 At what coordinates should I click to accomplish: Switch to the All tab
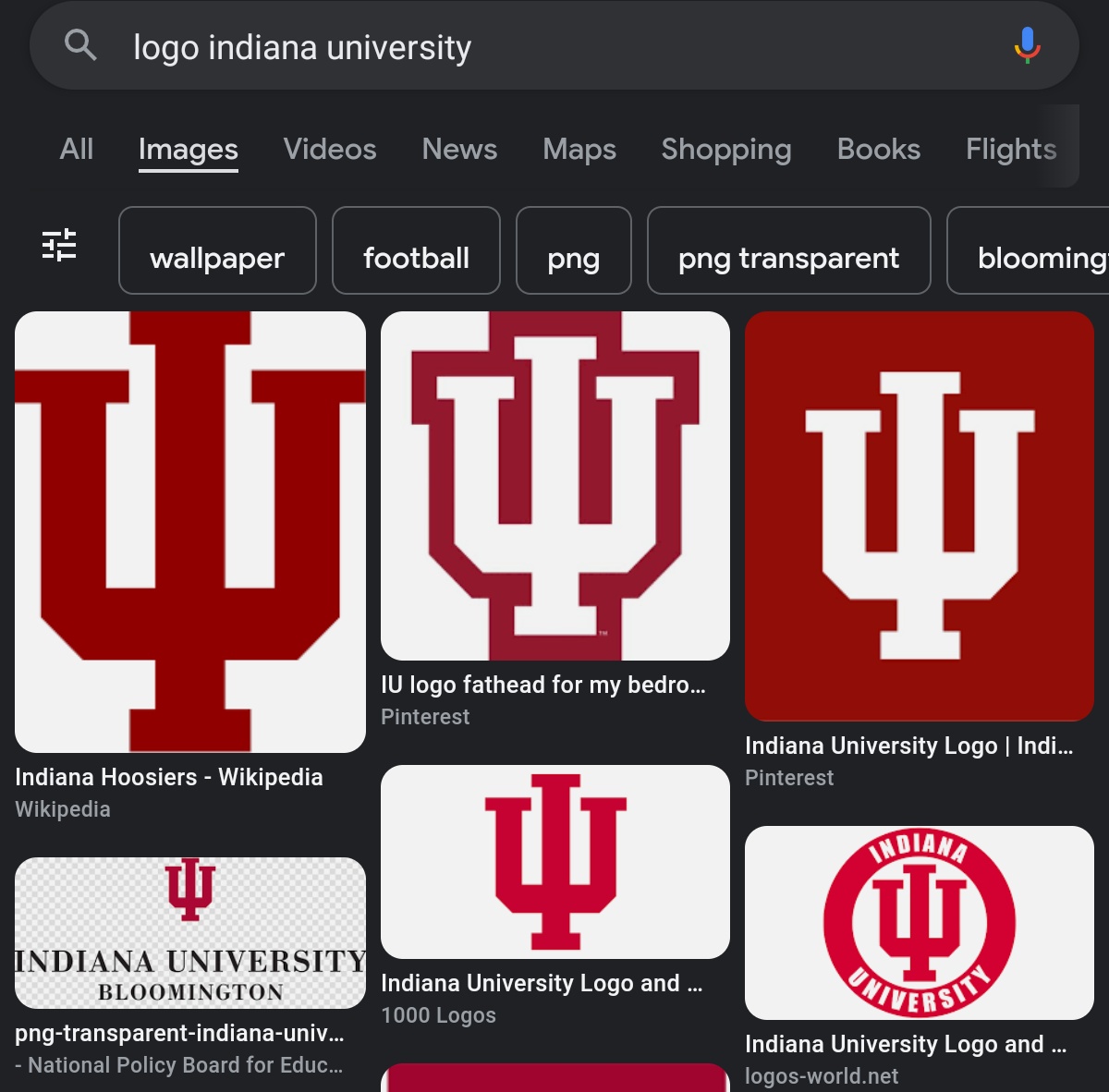[77, 149]
